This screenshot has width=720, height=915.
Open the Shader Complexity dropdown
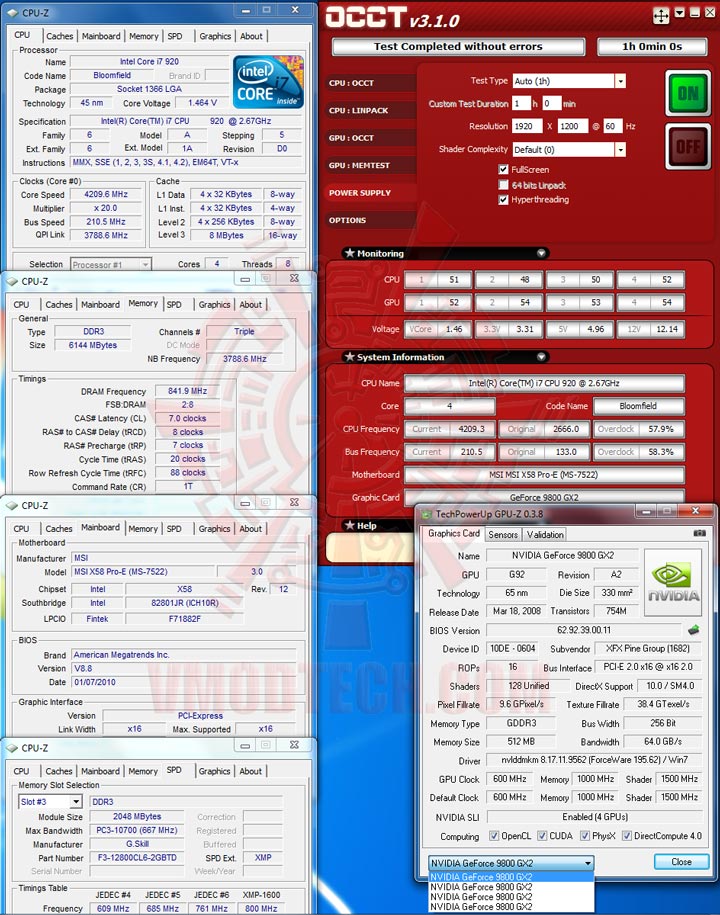pyautogui.click(x=620, y=150)
